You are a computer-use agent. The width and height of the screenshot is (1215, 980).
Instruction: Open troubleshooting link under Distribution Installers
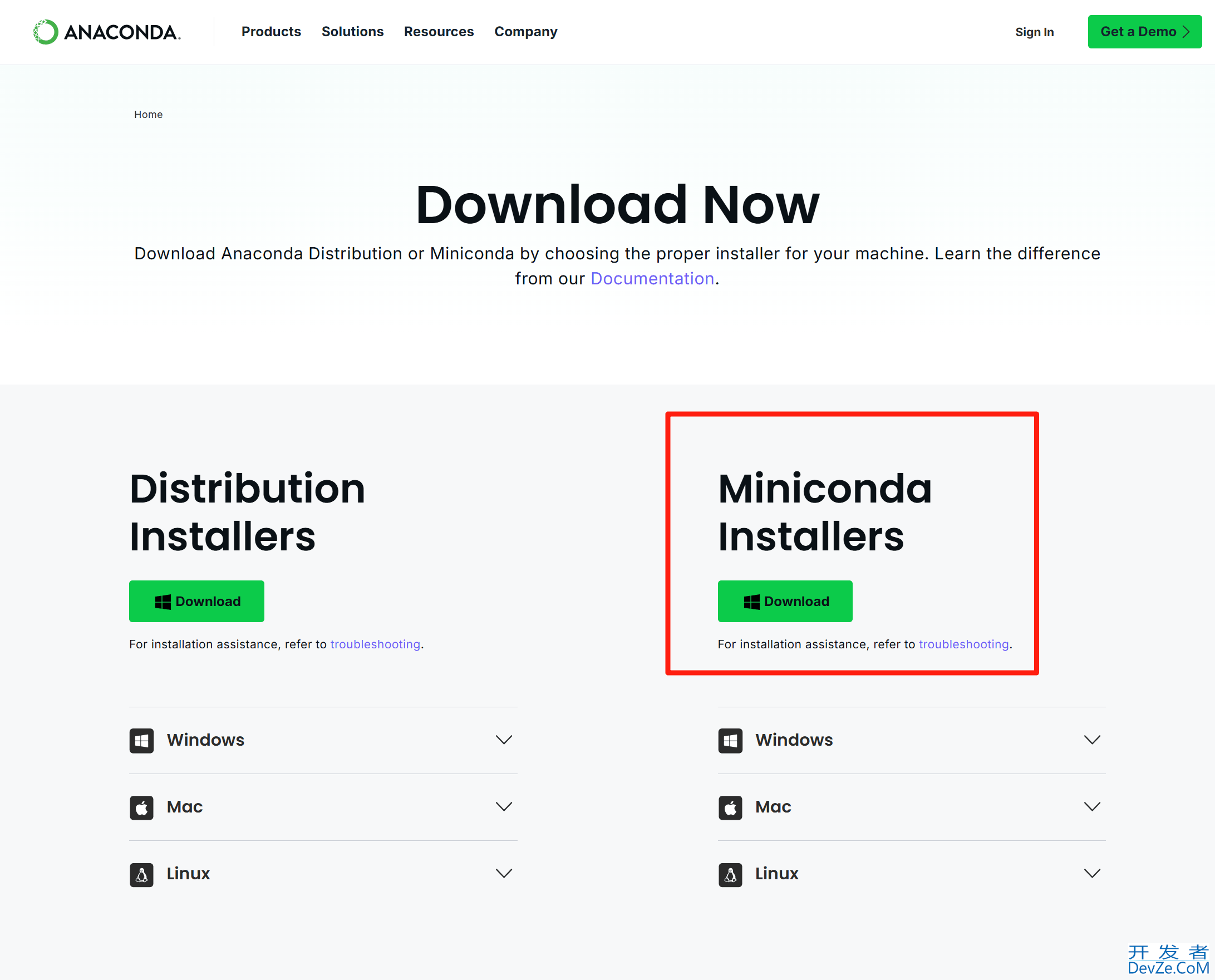point(375,644)
